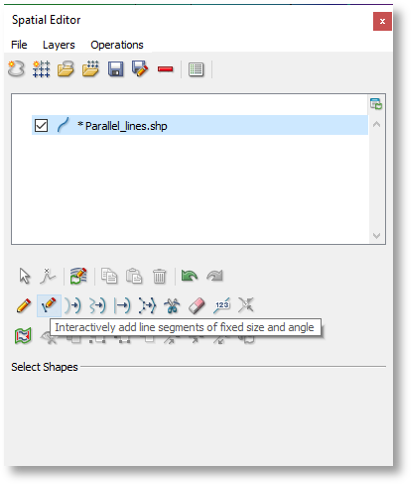Select the eraser tool icon
Screen dimensions: 411x484
[197, 306]
